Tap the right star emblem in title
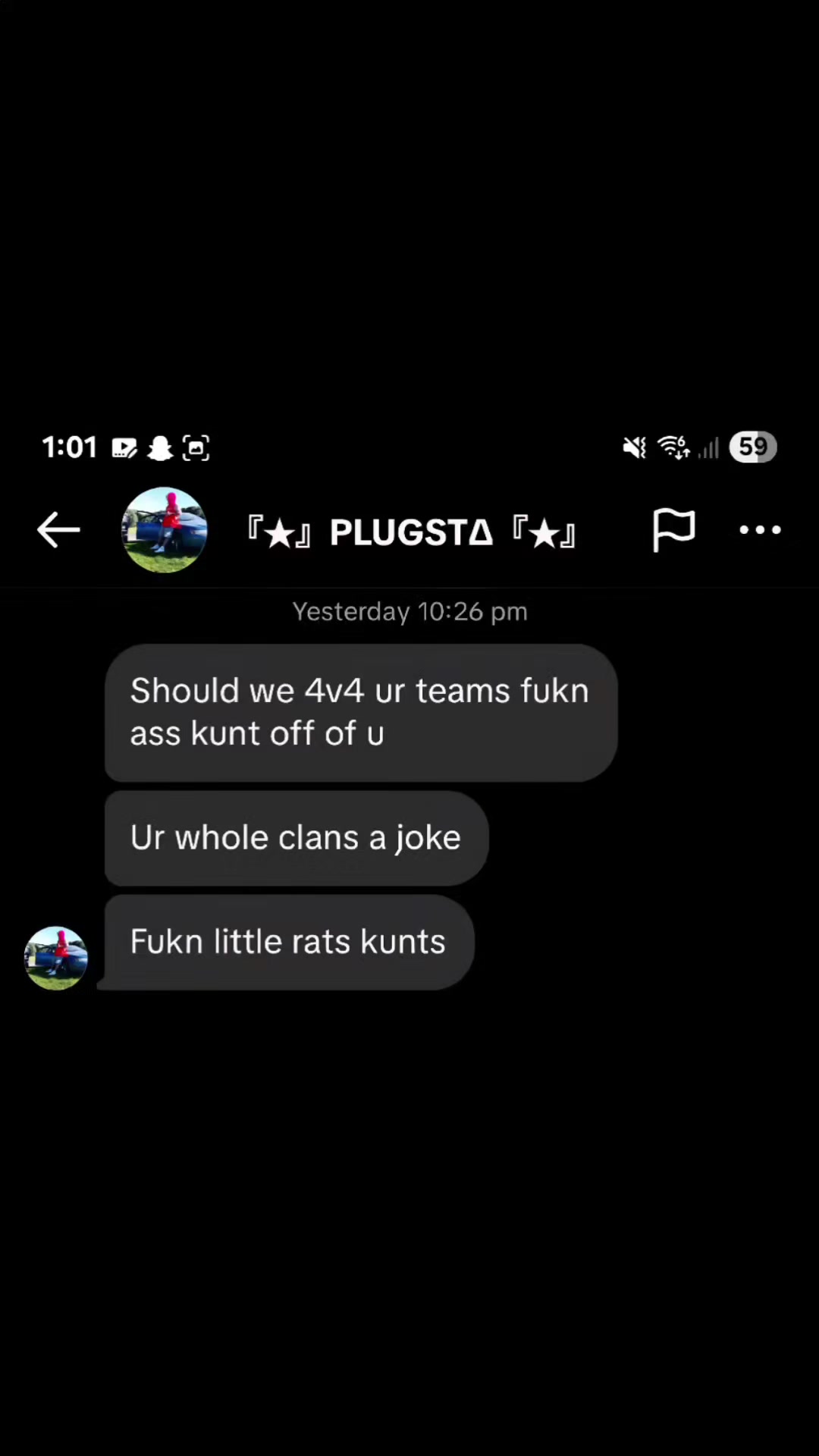The height and width of the screenshot is (1456, 819). 544,532
